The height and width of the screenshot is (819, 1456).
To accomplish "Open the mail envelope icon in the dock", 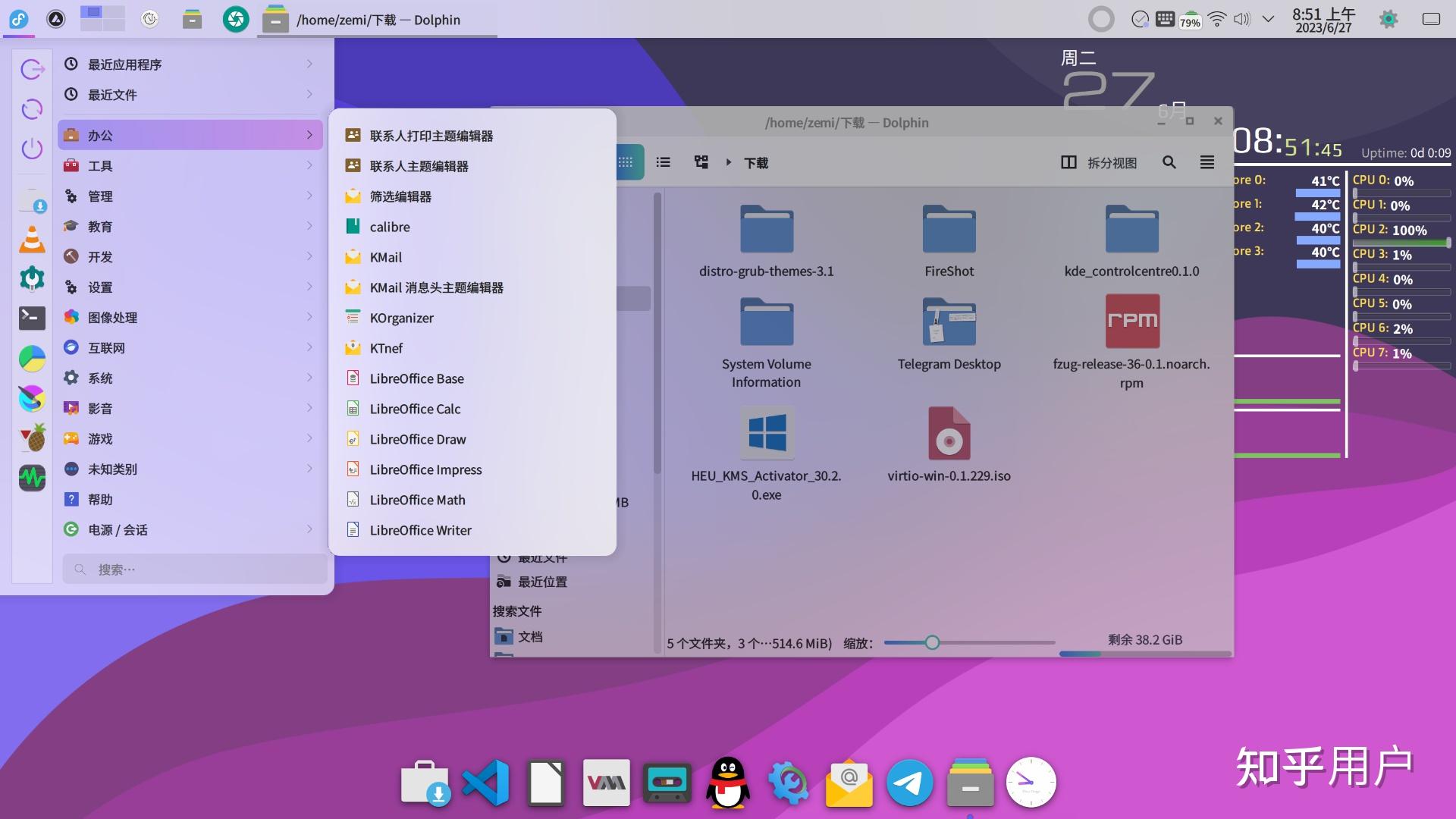I will [849, 783].
